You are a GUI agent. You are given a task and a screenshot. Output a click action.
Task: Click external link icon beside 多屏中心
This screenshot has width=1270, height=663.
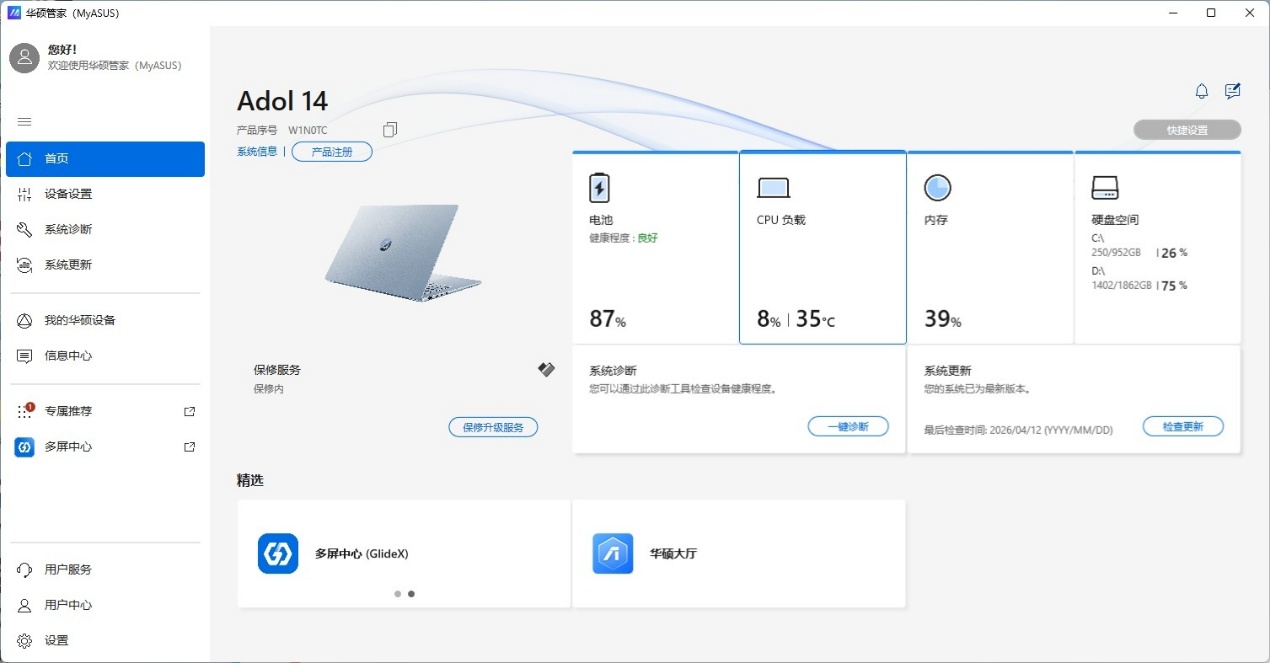(x=190, y=447)
